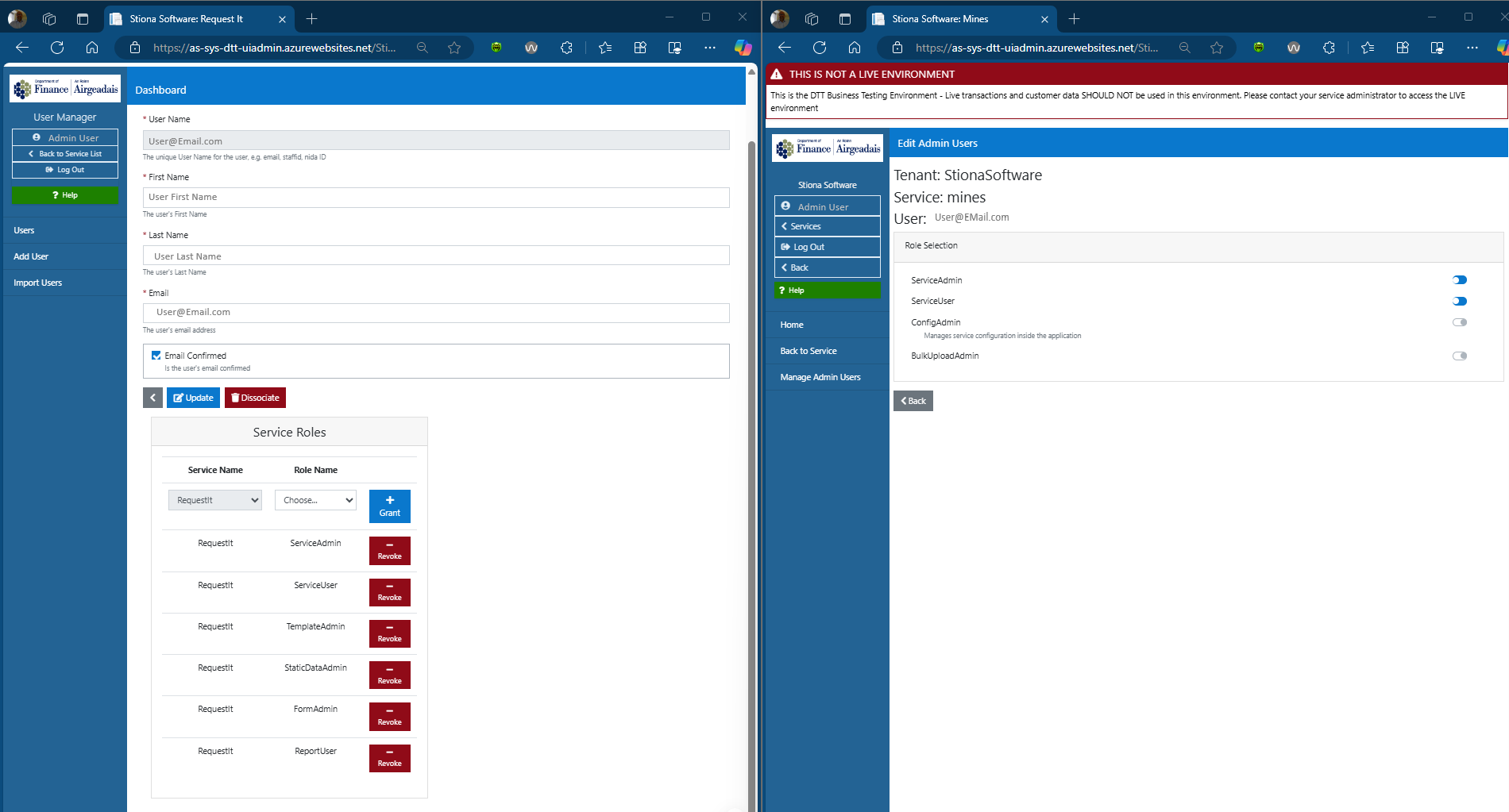This screenshot has width=1509, height=812.
Task: Open new tab in left browser
Action: [x=311, y=18]
